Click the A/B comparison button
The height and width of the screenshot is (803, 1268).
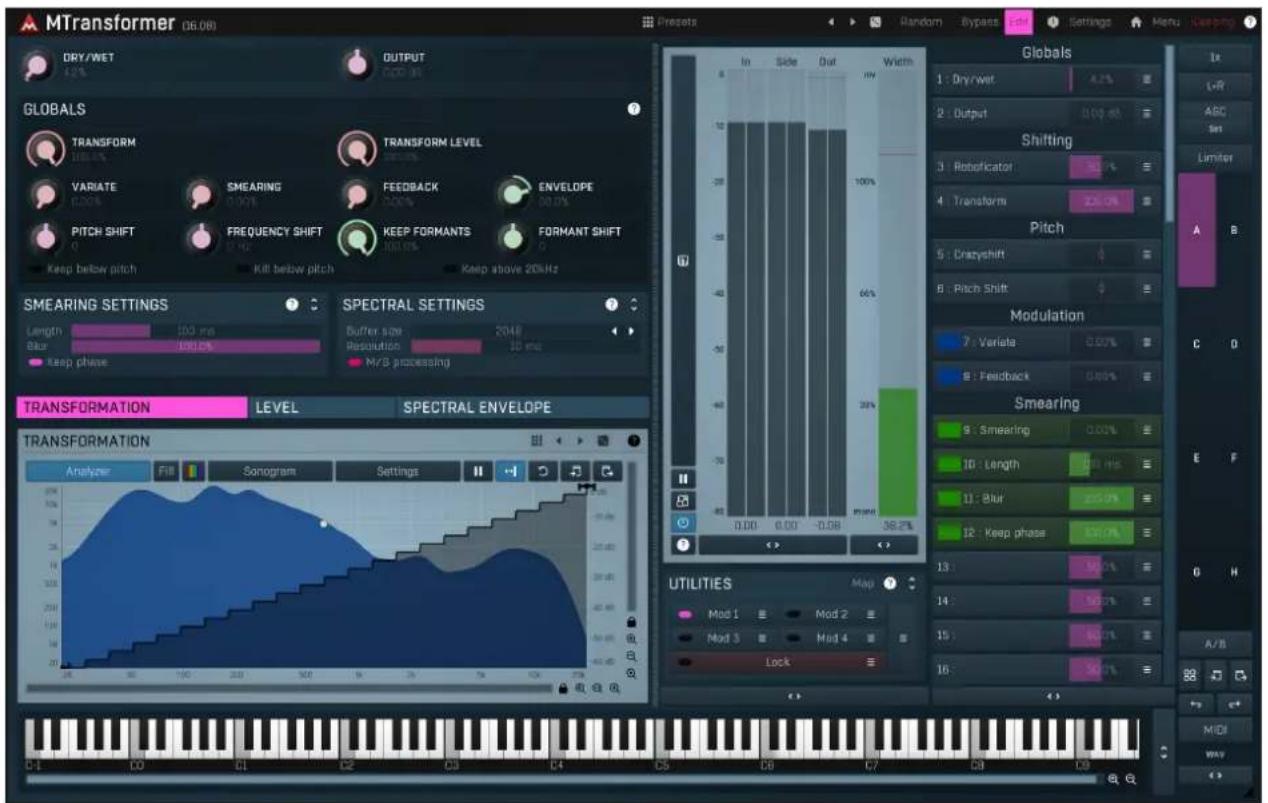(x=1213, y=645)
